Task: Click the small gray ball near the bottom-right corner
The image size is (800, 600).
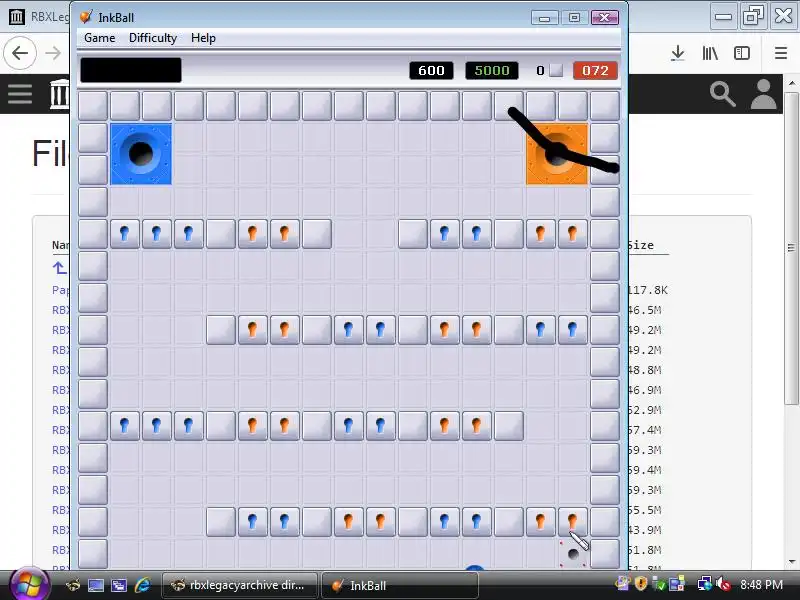Action: [573, 554]
